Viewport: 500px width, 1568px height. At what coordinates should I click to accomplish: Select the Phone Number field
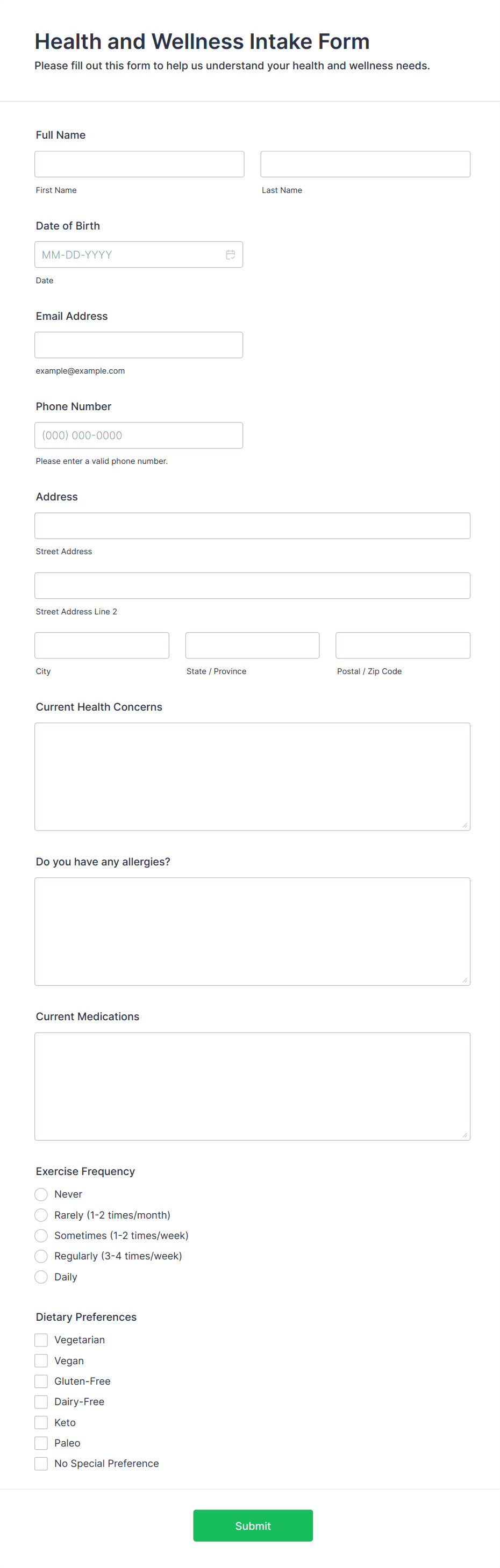point(139,435)
